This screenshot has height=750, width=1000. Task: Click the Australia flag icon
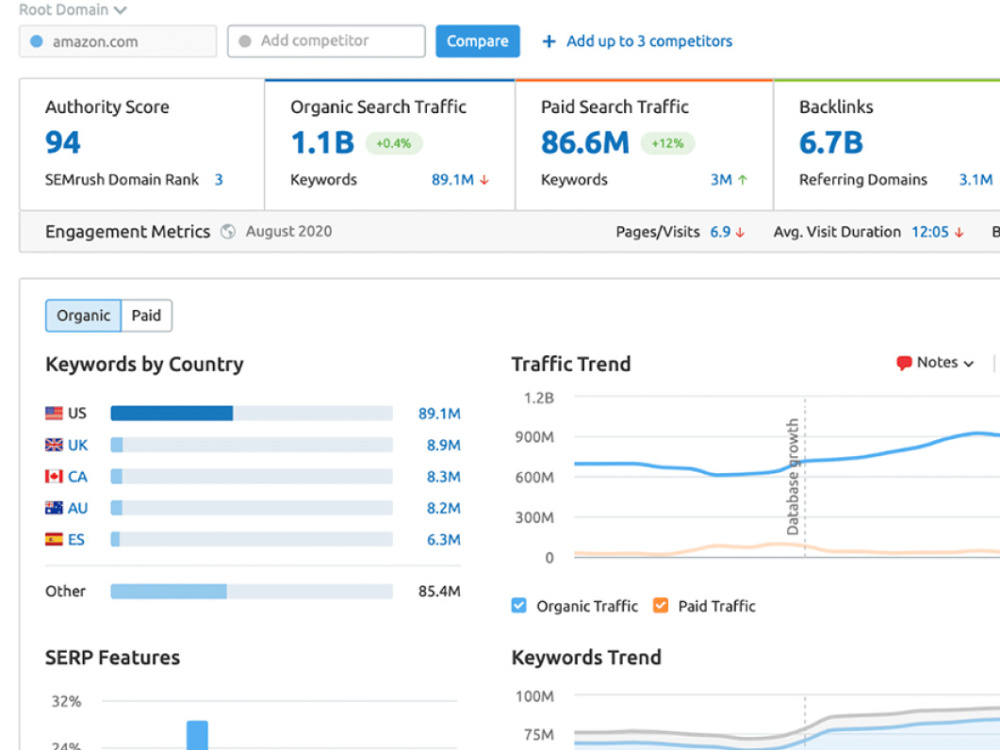[54, 508]
